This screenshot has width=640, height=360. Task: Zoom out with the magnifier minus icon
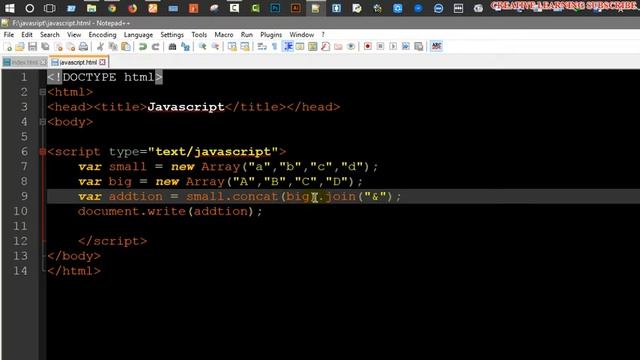point(215,47)
